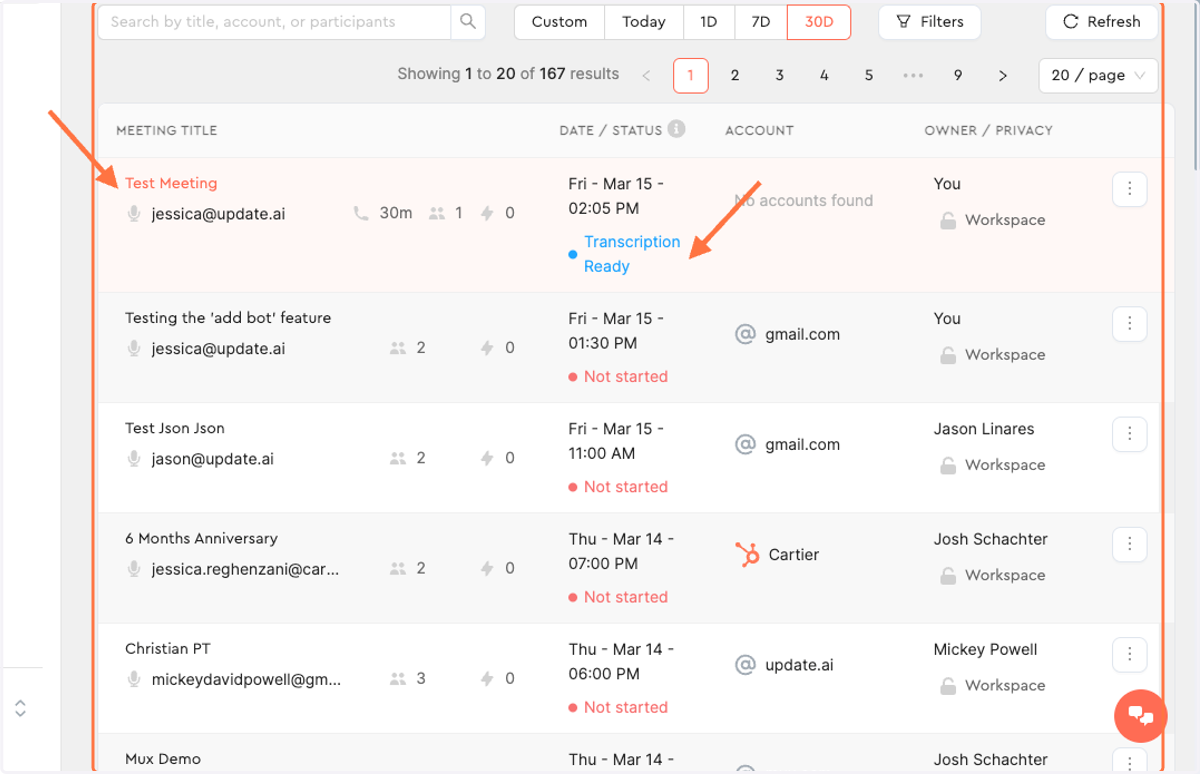The width and height of the screenshot is (1200, 774).
Task: Choose the Custom date range option
Action: coord(559,22)
